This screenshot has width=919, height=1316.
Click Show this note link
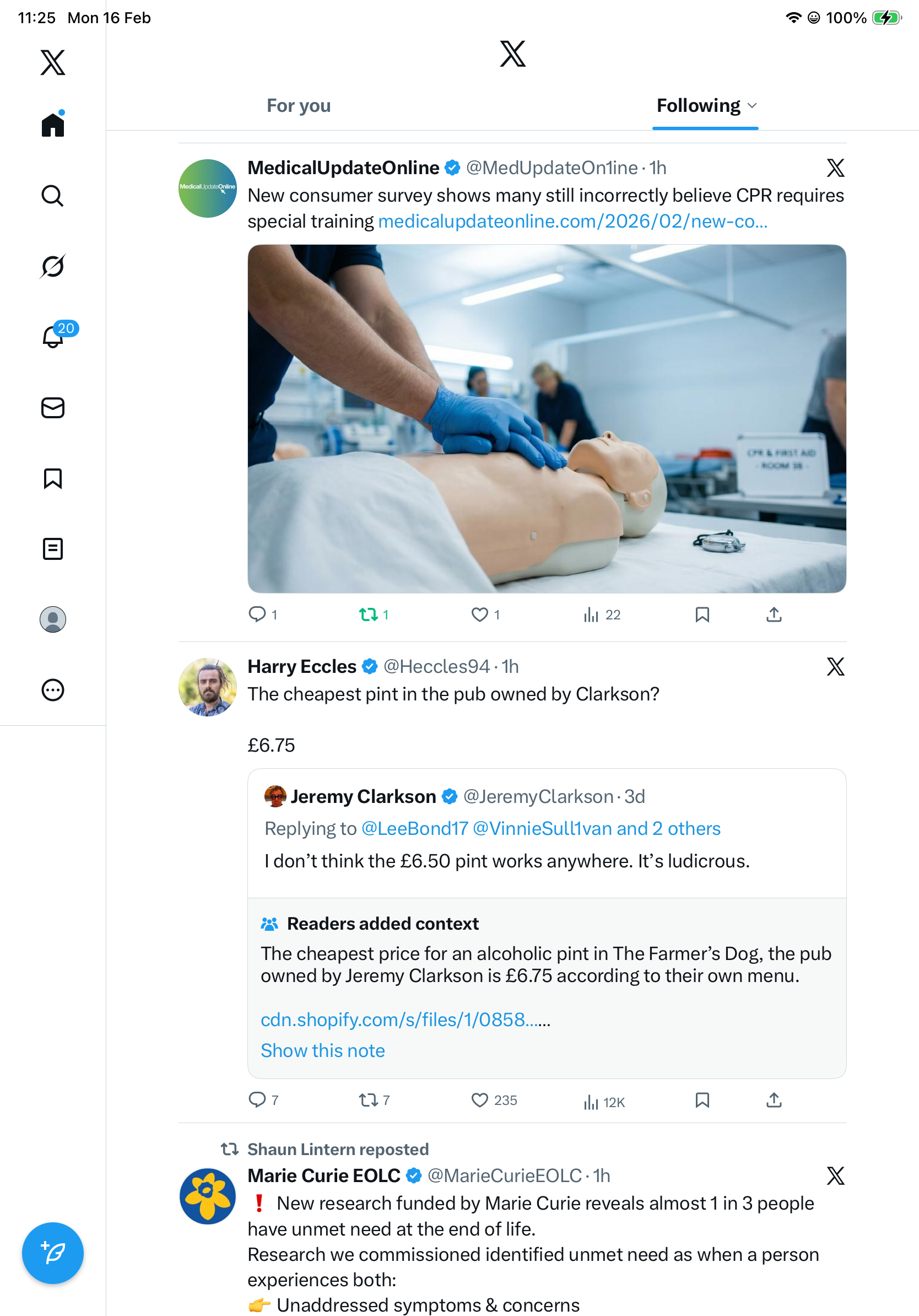pos(322,1050)
